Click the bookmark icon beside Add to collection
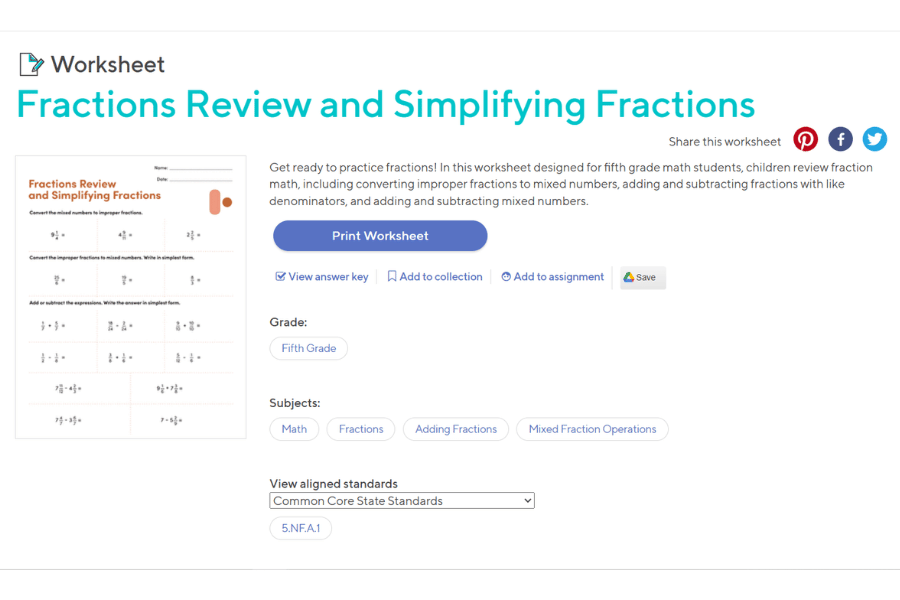 [391, 276]
